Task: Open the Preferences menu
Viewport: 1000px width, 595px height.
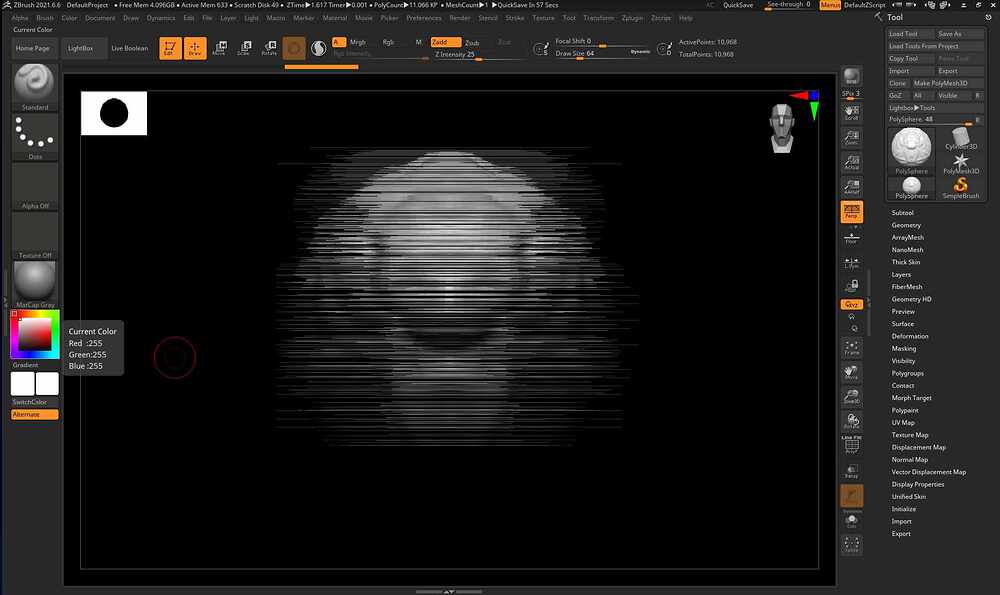Action: [x=423, y=18]
